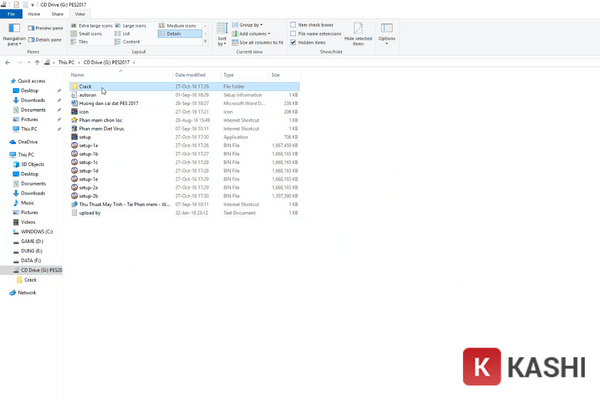Uncheck the Hidden items checkbox
Viewport: 600px width, 400px height.
pos(293,43)
